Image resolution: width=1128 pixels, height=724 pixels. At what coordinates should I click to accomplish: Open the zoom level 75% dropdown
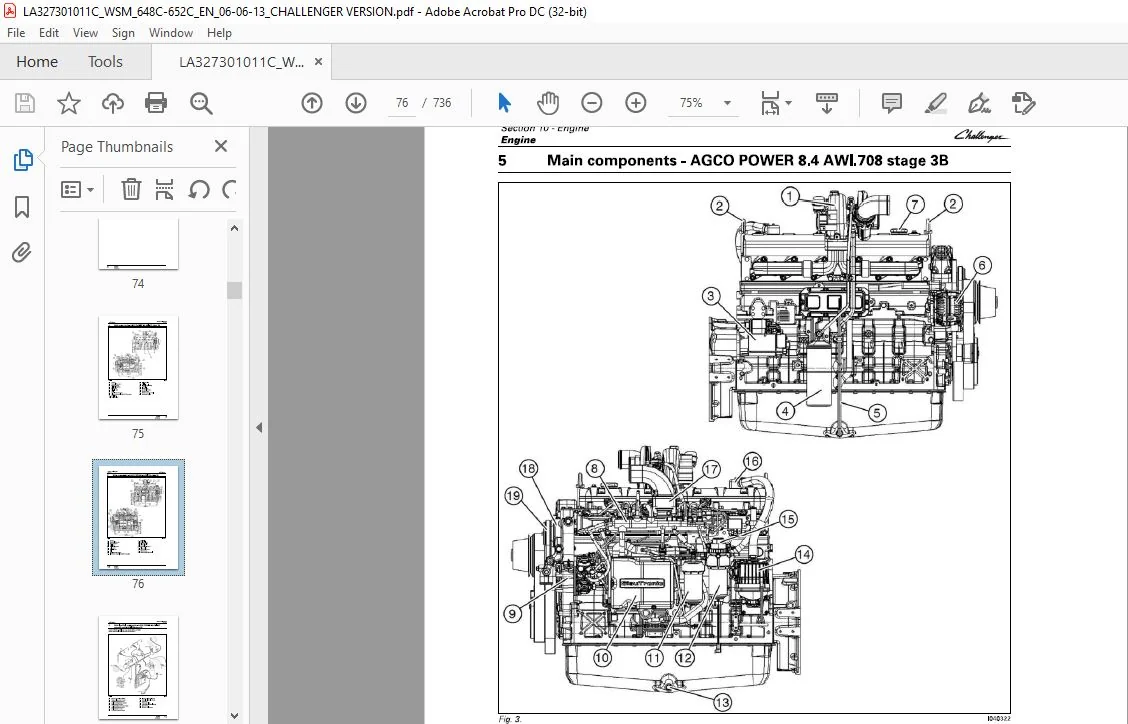pyautogui.click(x=727, y=103)
